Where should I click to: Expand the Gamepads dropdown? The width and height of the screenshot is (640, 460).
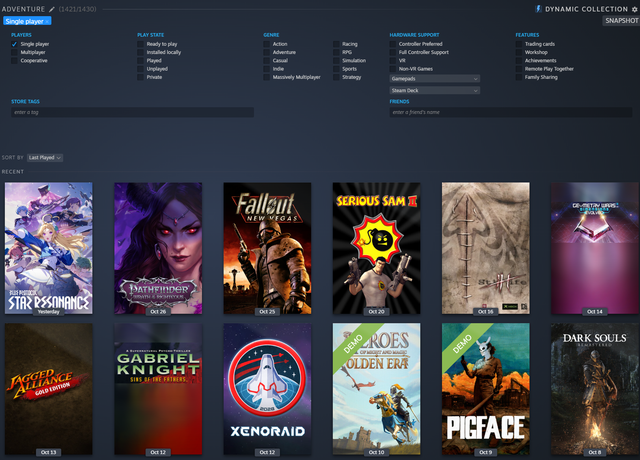(x=434, y=77)
